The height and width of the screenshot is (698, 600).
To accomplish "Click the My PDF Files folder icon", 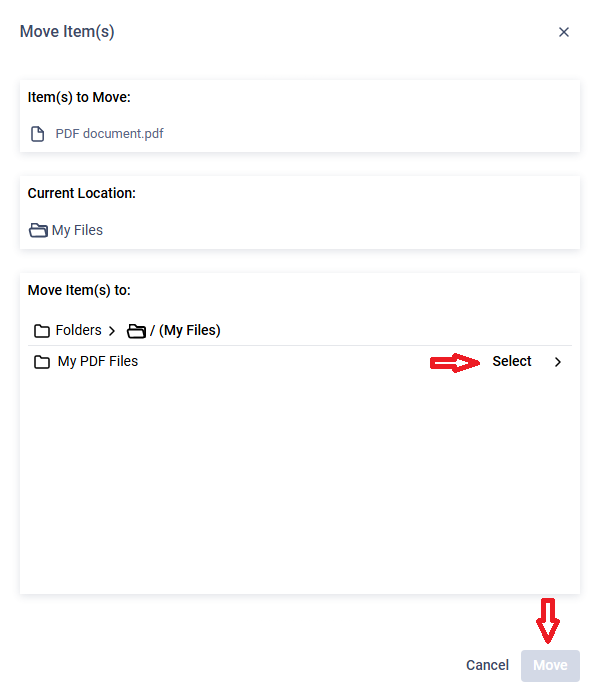I will [x=42, y=362].
